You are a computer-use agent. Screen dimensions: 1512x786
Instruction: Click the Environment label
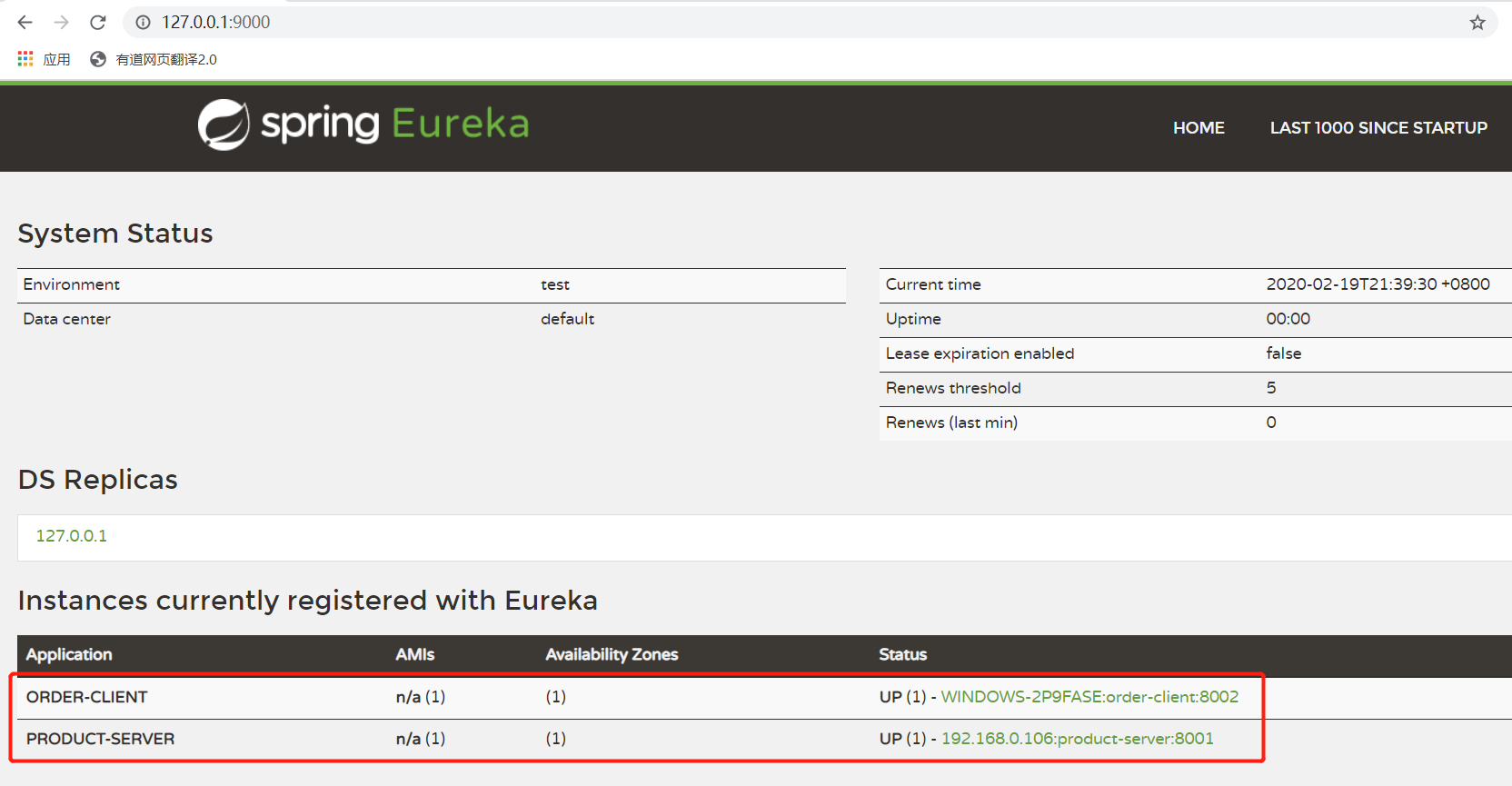click(71, 284)
